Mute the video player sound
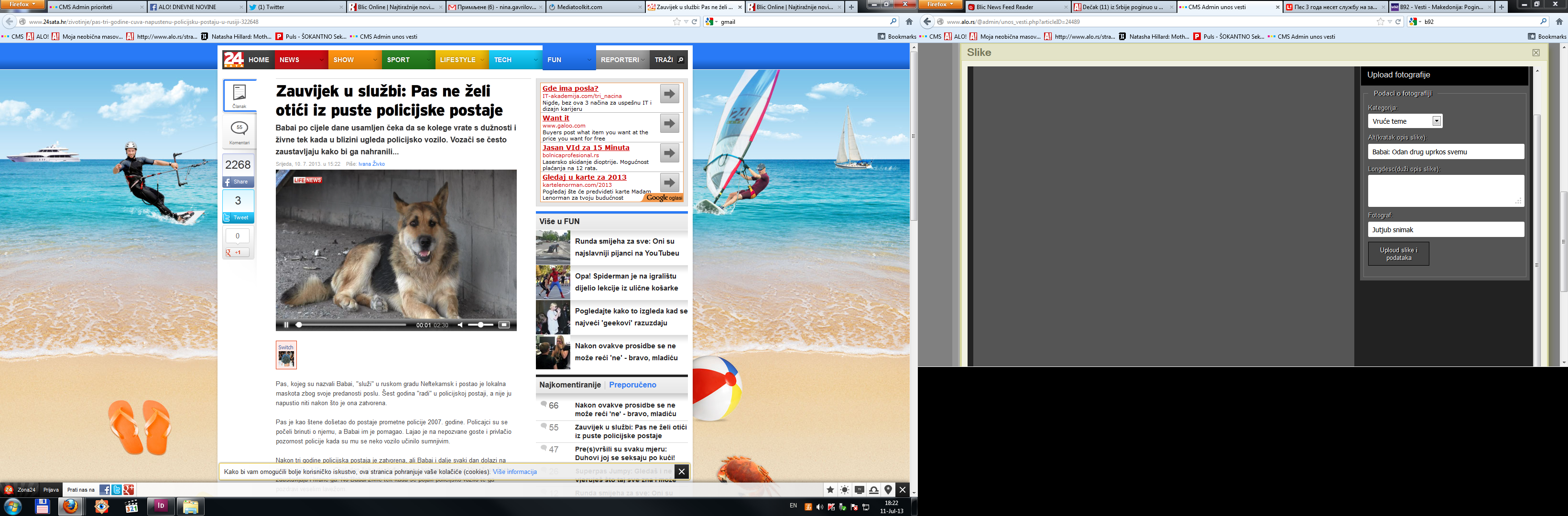The image size is (1568, 516). tap(460, 325)
